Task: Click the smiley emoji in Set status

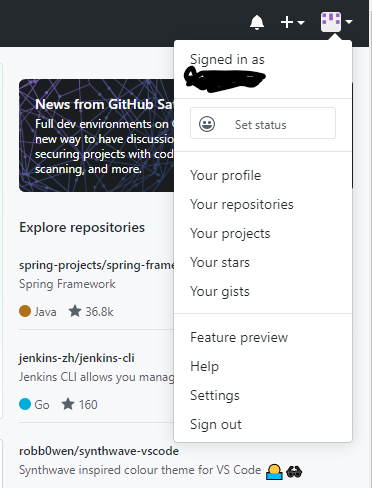Action: click(207, 124)
